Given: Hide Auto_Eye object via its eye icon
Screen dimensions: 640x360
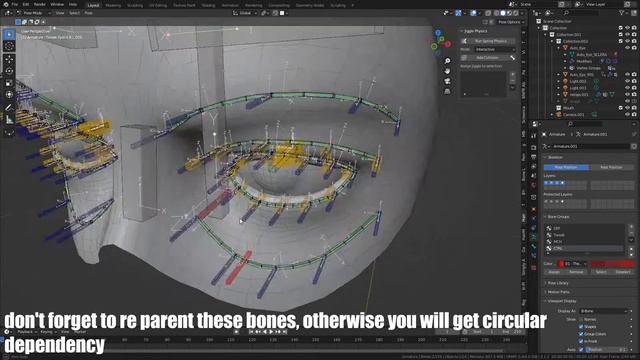Looking at the screenshot, I should (627, 48).
